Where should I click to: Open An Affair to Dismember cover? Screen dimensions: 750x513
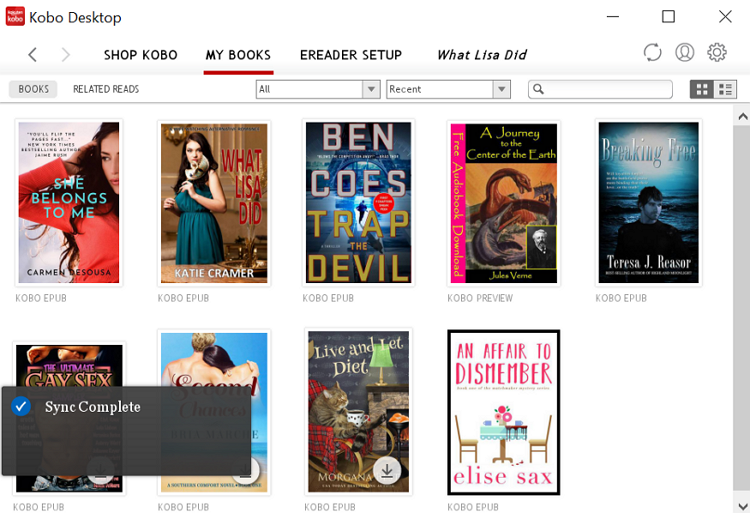504,412
